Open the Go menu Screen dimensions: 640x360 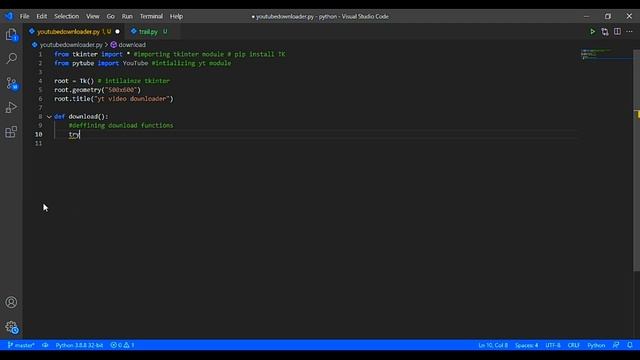pyautogui.click(x=111, y=16)
